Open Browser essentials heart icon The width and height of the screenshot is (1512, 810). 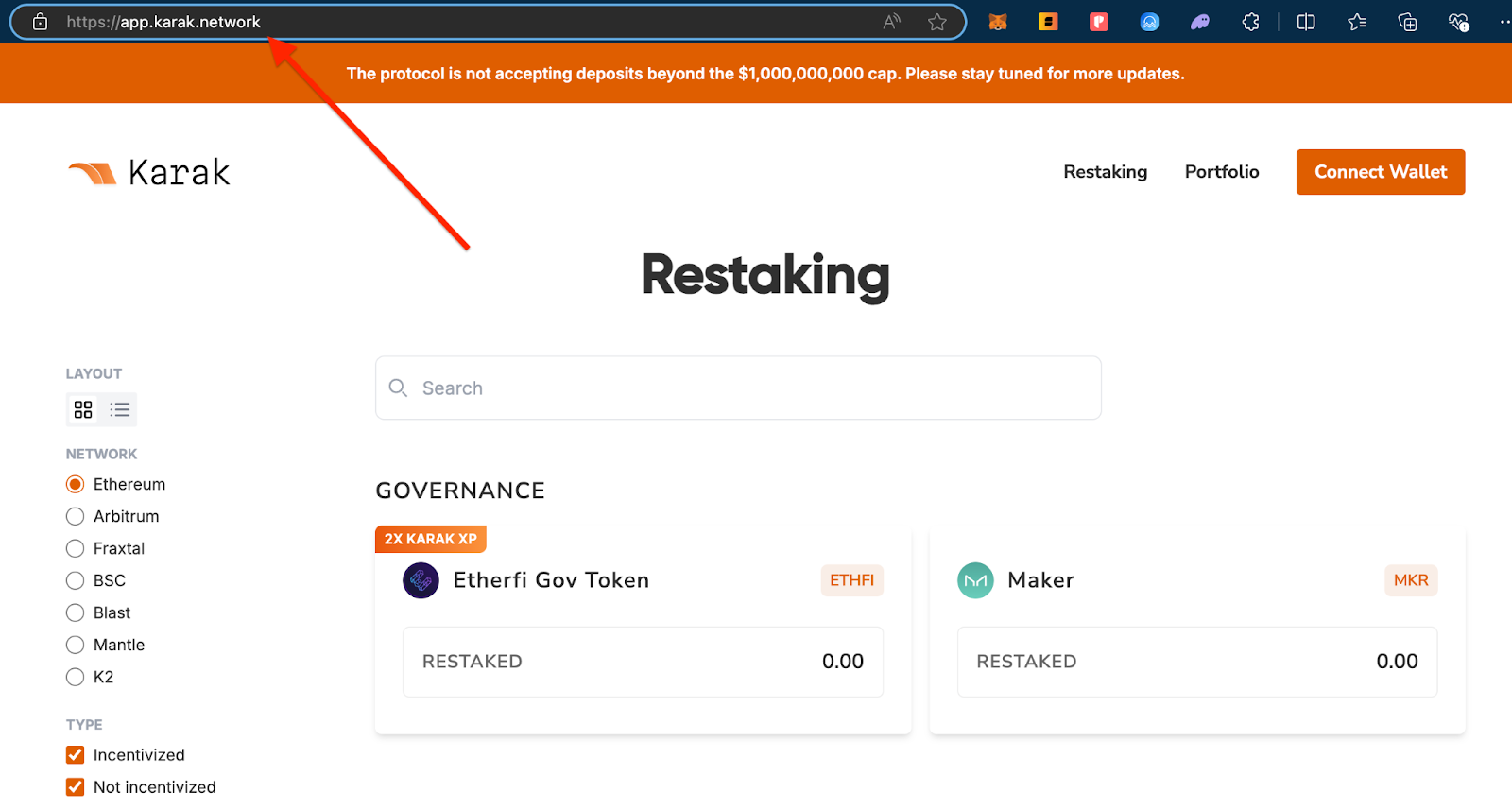click(x=1458, y=22)
